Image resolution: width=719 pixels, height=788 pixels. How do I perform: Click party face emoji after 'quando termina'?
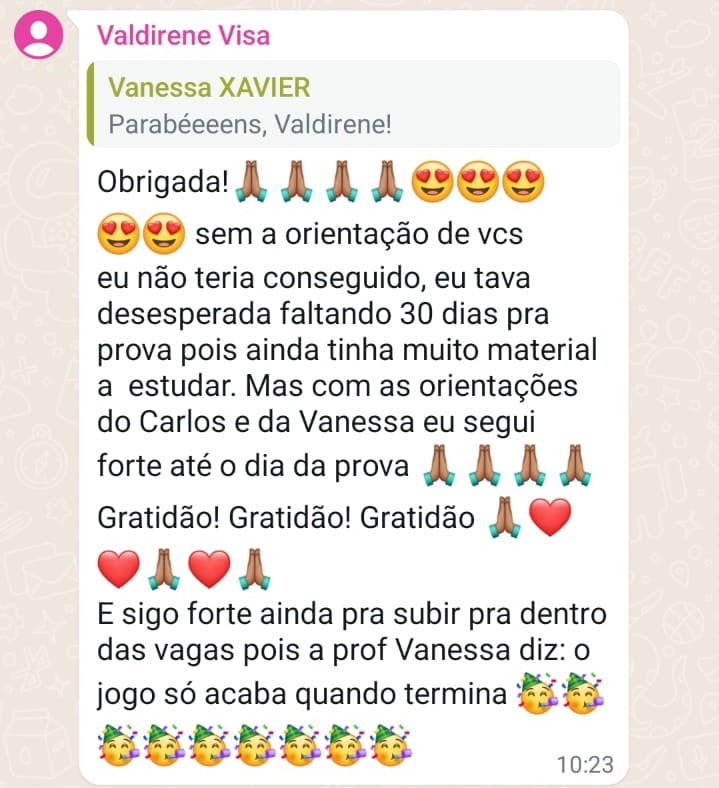click(x=537, y=694)
